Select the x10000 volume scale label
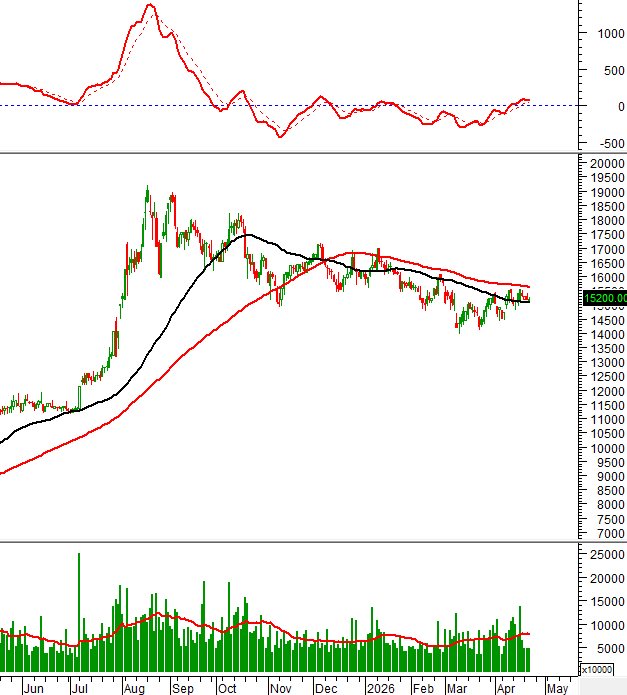Viewport: 627px width, 695px height. 599,669
